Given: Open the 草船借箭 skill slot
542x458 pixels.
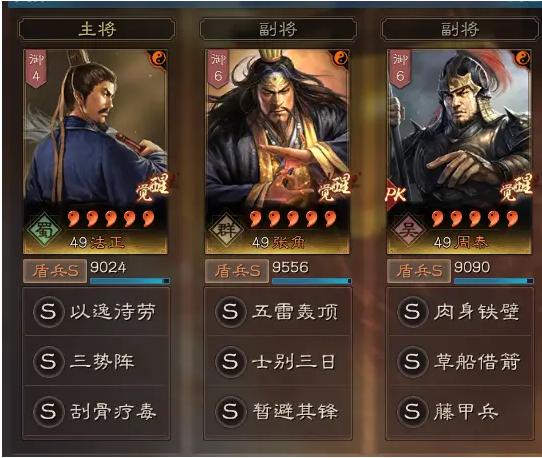Looking at the screenshot, I should pyautogui.click(x=460, y=362).
